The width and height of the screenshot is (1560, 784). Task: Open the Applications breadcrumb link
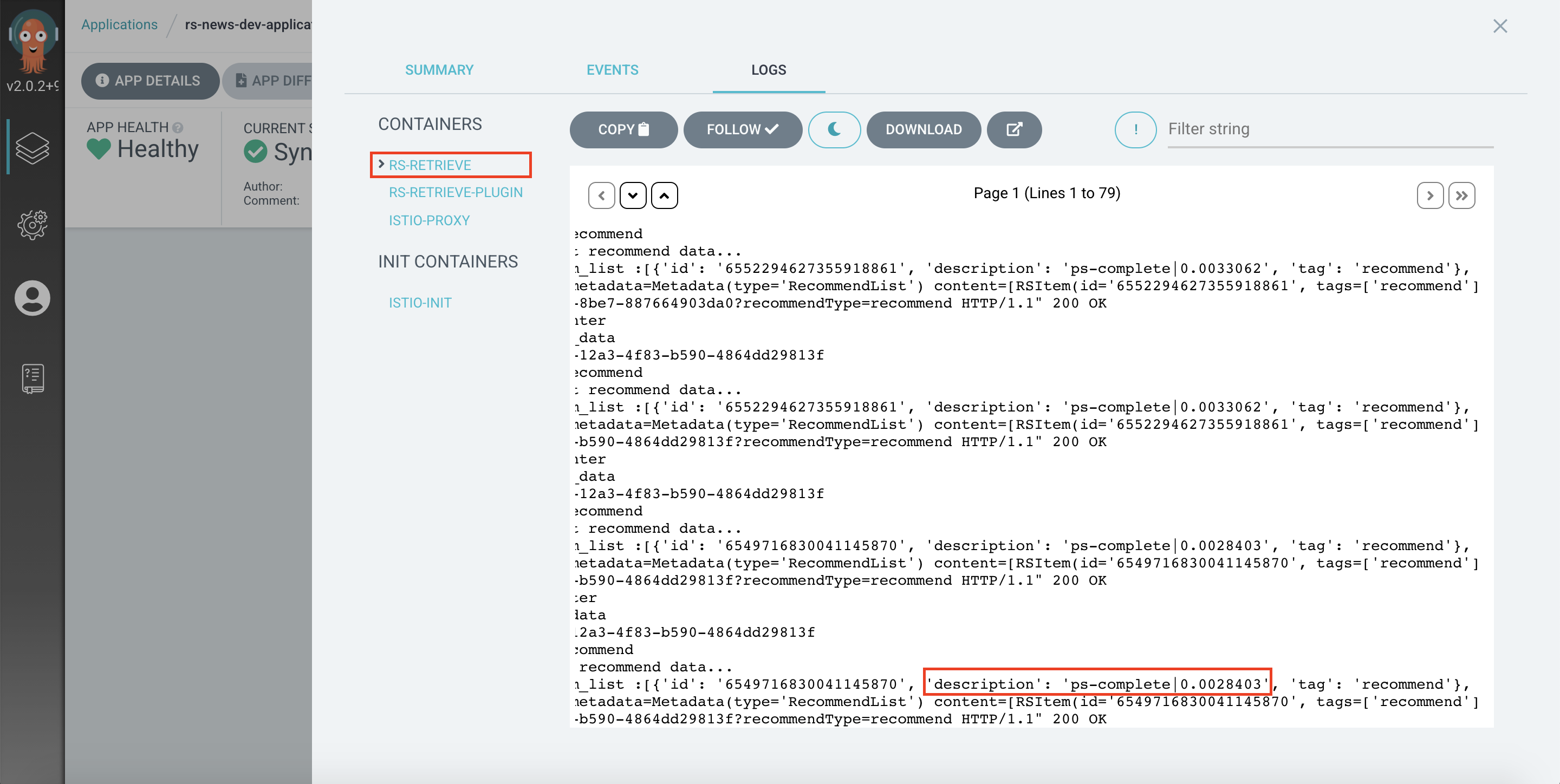click(x=119, y=25)
